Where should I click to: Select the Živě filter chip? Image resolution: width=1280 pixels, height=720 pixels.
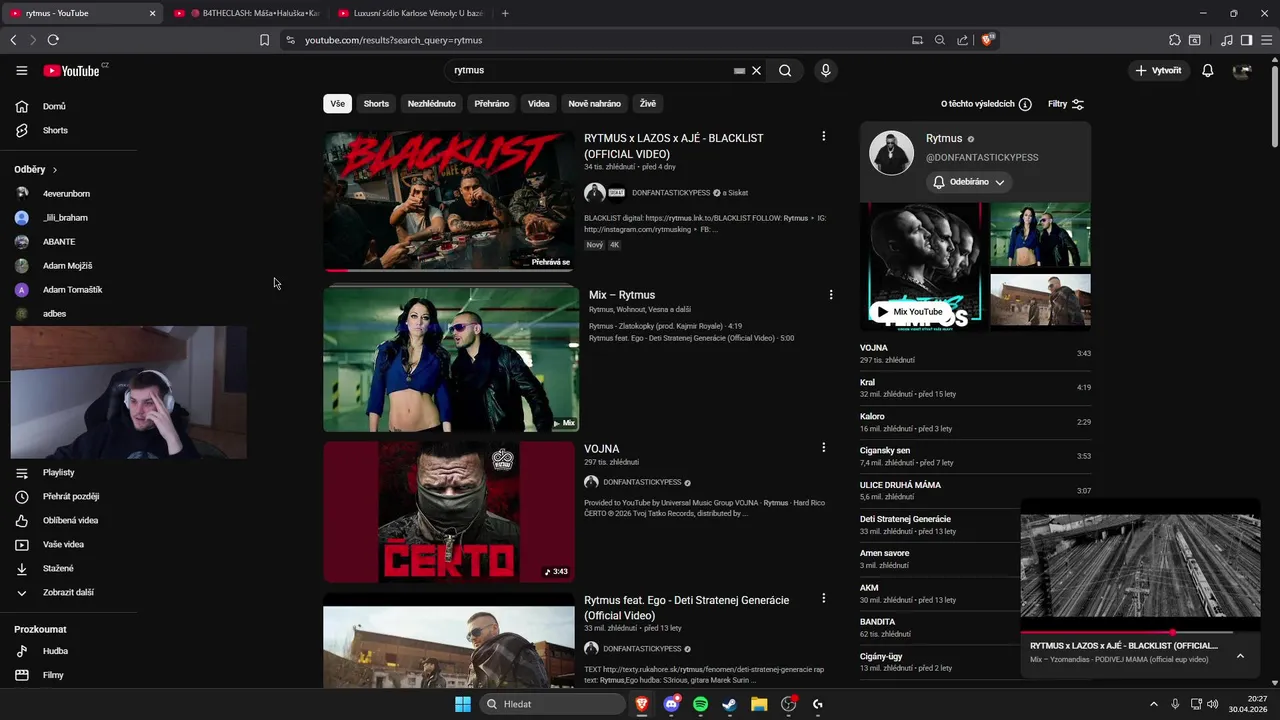click(648, 104)
